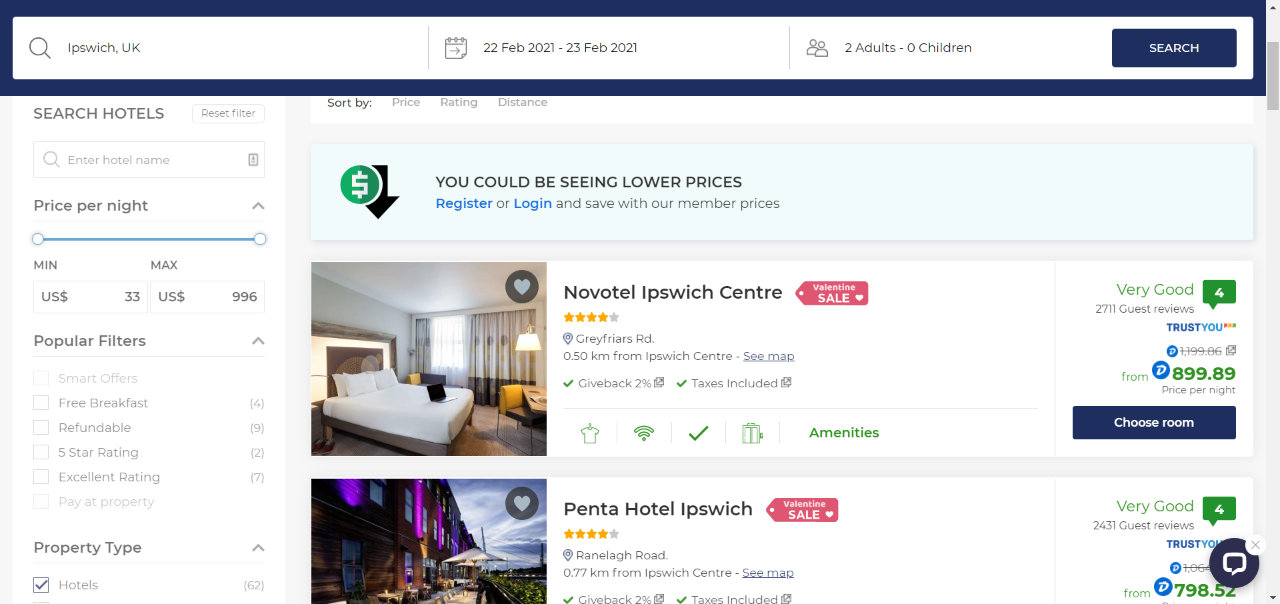
Task: Click the guests people icon
Action: click(x=817, y=48)
